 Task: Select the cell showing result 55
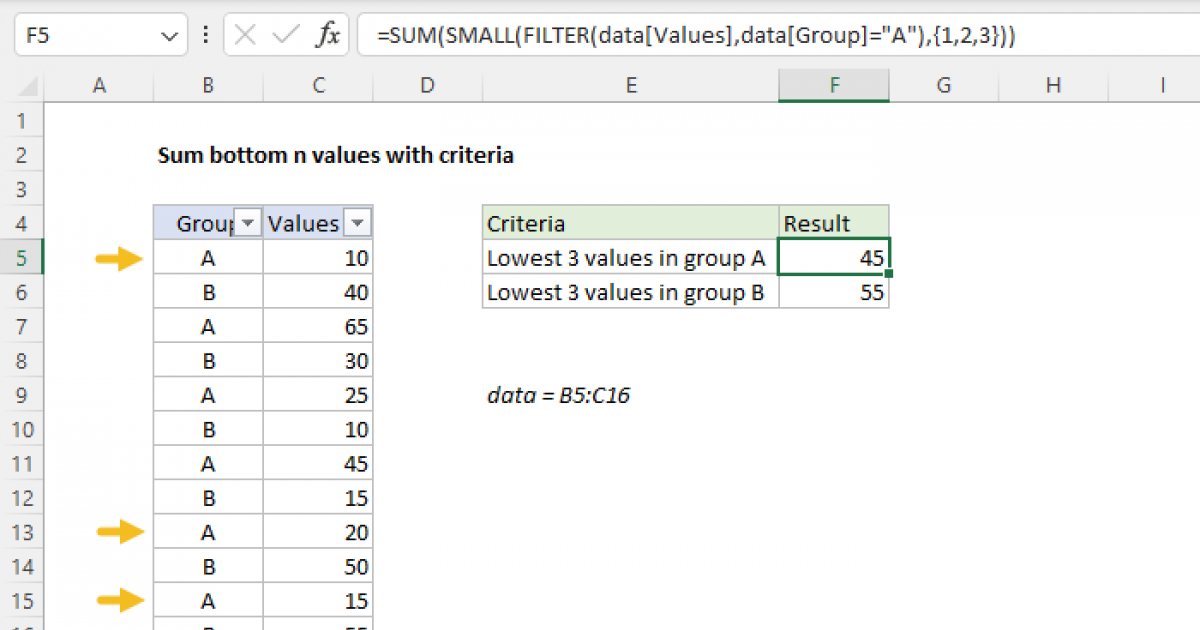pos(834,292)
